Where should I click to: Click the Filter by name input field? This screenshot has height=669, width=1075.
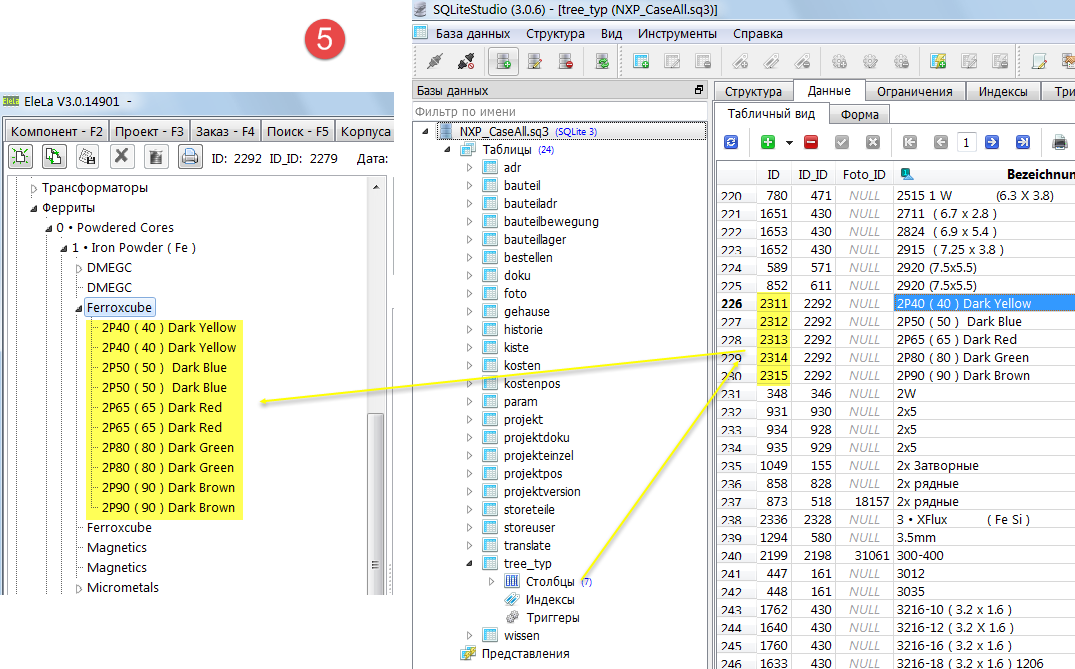[x=559, y=111]
